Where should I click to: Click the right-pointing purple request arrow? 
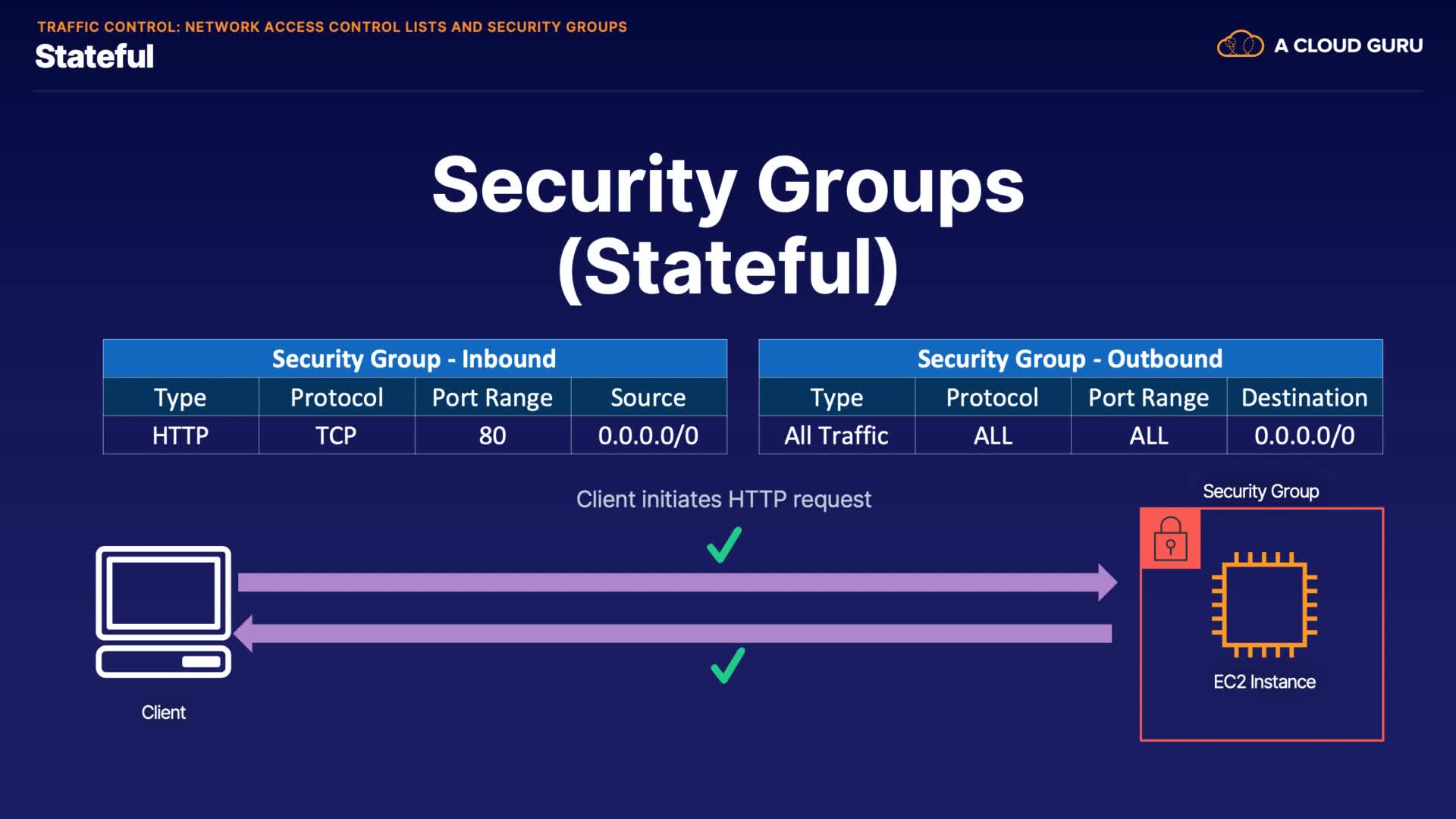[676, 582]
